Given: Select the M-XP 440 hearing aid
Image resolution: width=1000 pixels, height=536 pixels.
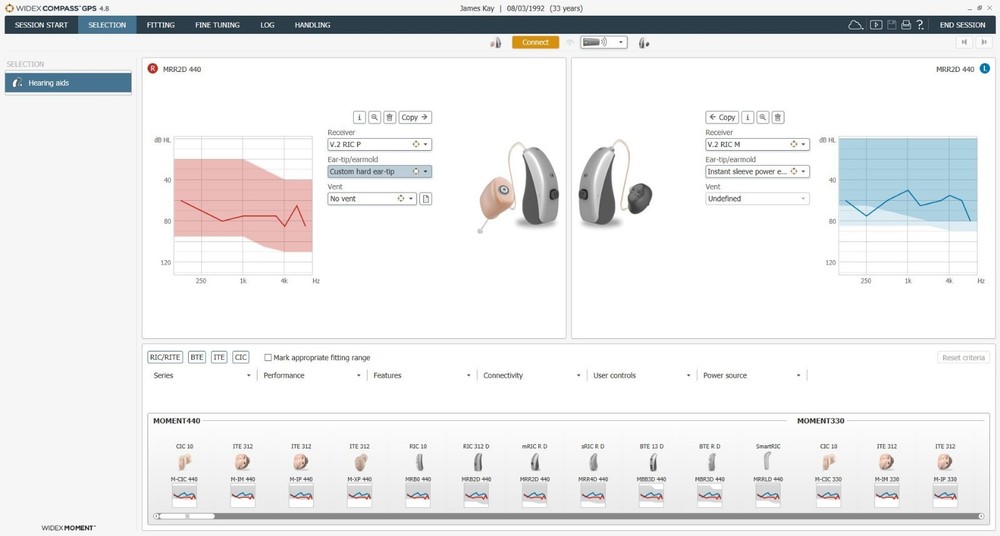Looking at the screenshot, I should (359, 475).
